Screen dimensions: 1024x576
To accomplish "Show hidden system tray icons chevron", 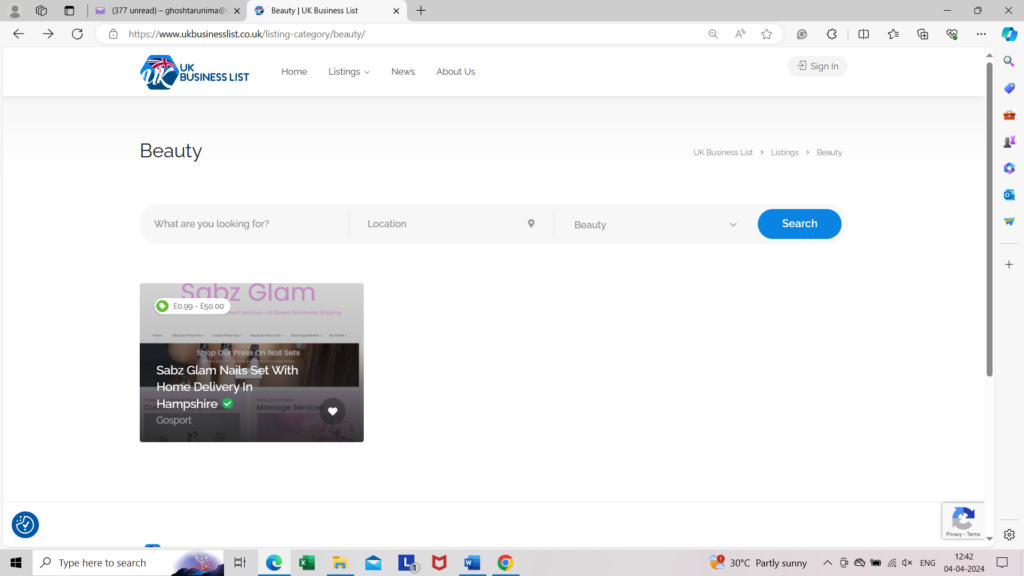I will pos(827,563).
